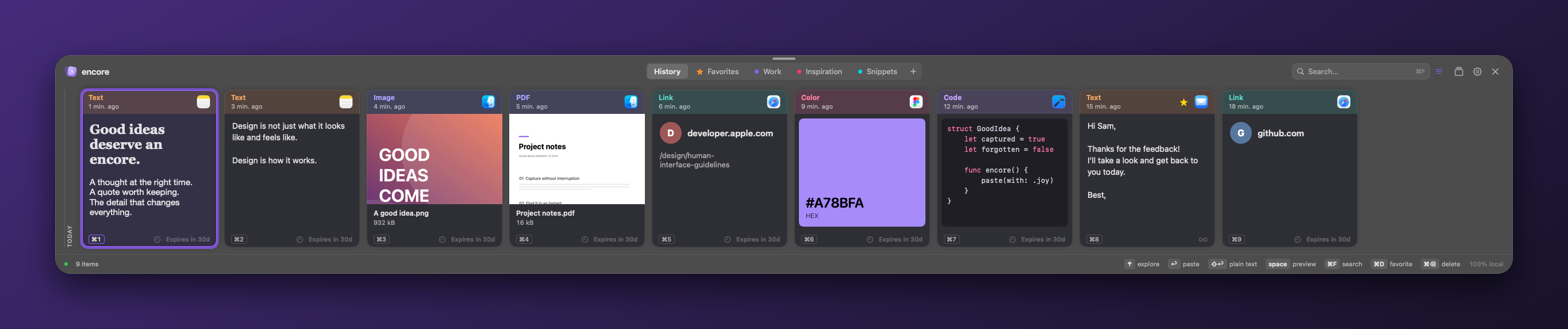Viewport: 1568px width, 329px height.
Task: Click the red D avatar on Apple link
Action: (x=670, y=133)
